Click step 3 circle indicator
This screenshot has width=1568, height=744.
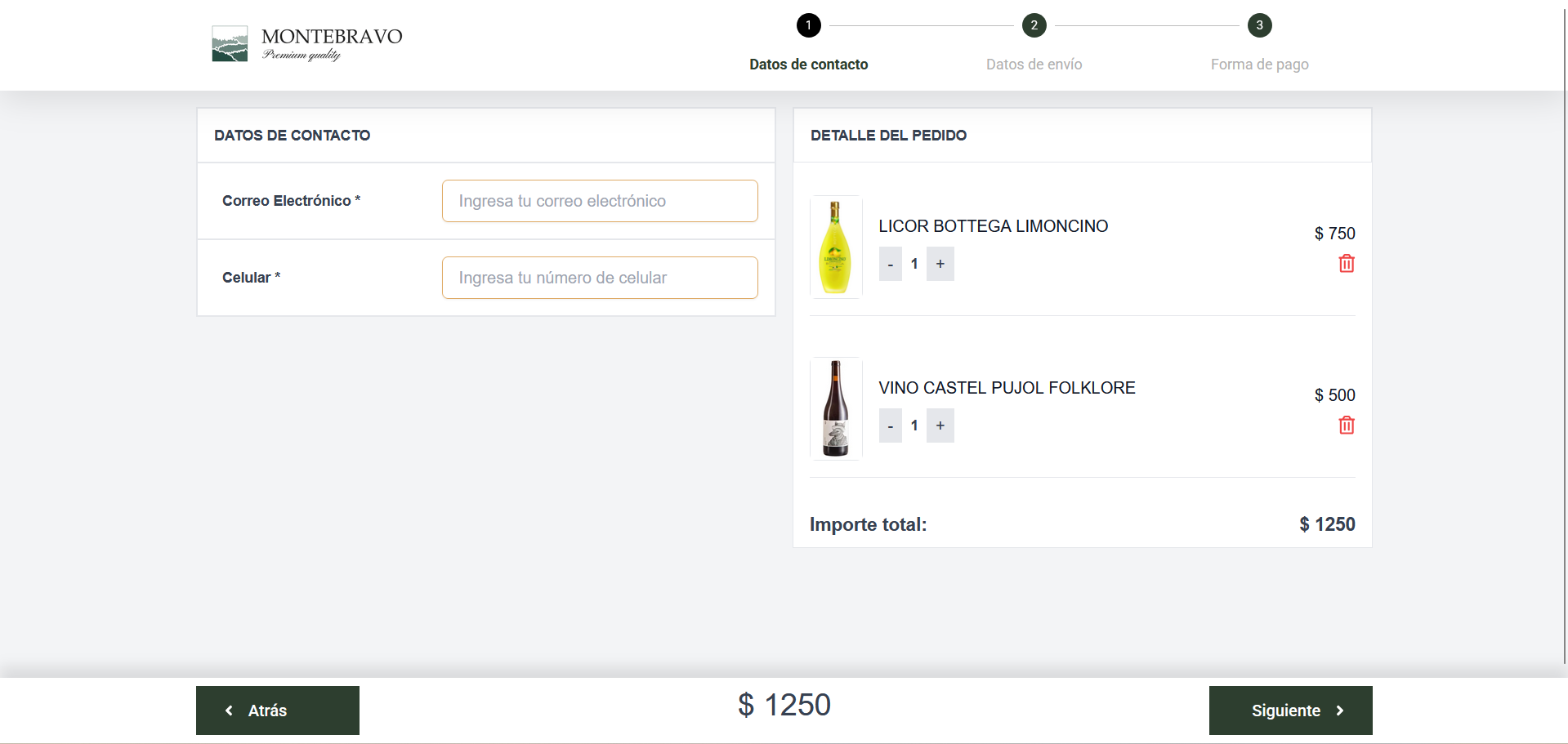click(x=1259, y=25)
